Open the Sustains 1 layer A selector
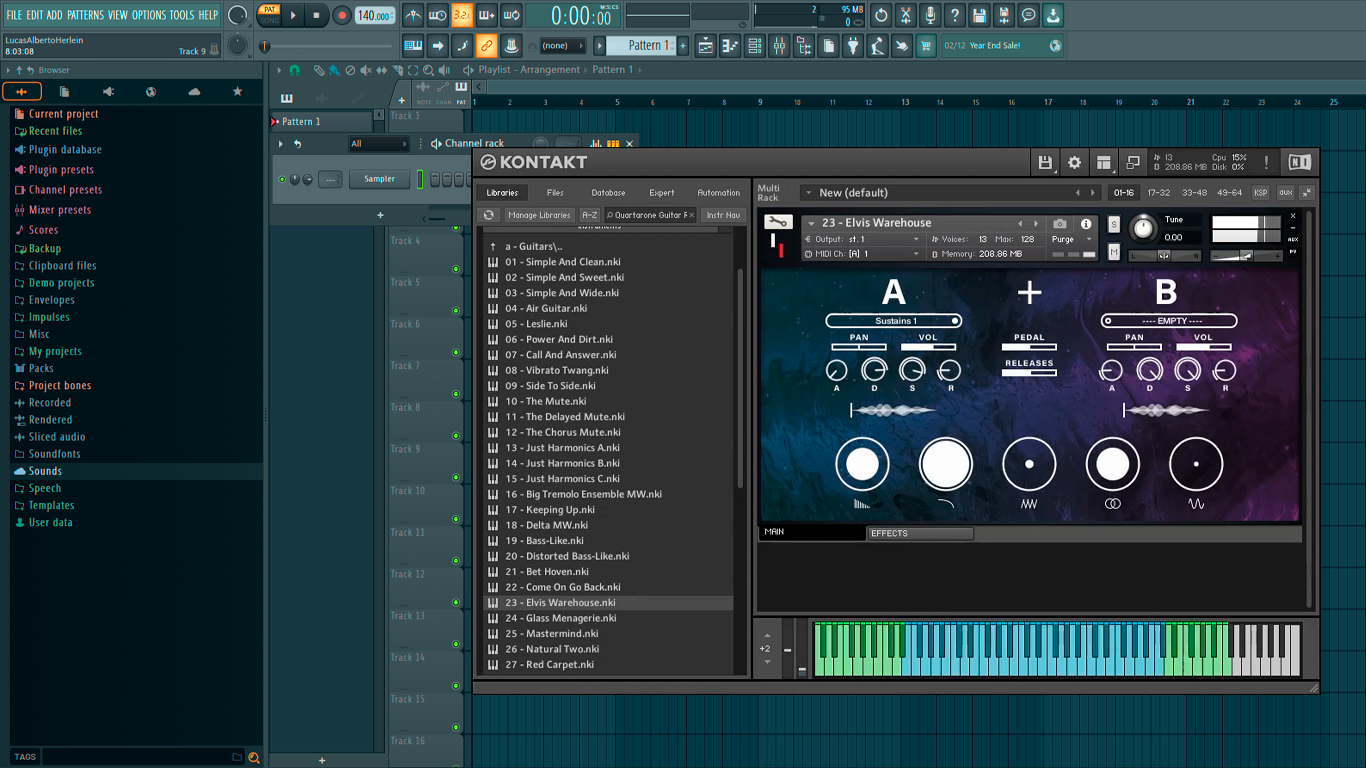This screenshot has height=768, width=1366. pyautogui.click(x=894, y=321)
